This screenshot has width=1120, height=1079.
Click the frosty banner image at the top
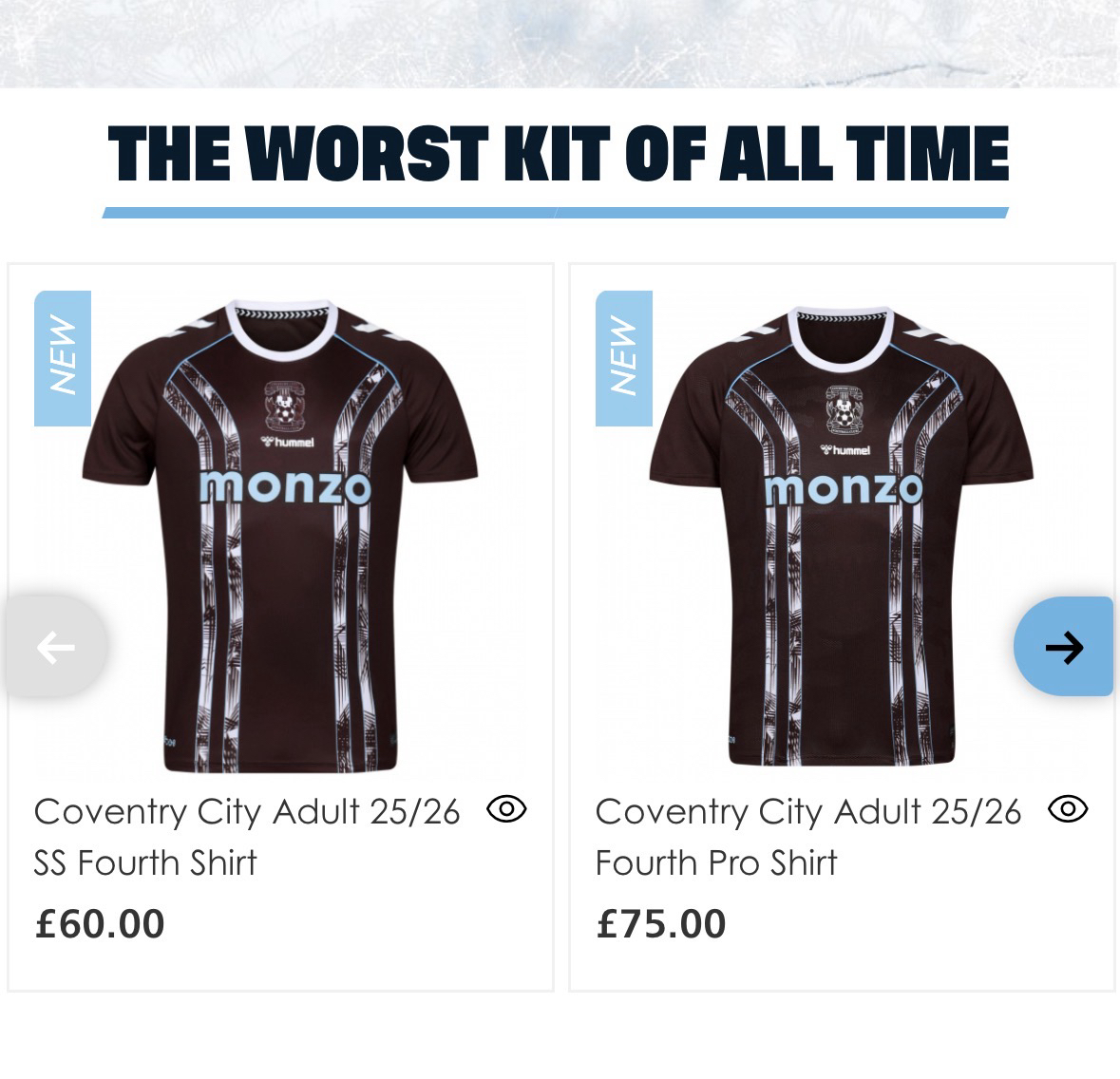(560, 43)
